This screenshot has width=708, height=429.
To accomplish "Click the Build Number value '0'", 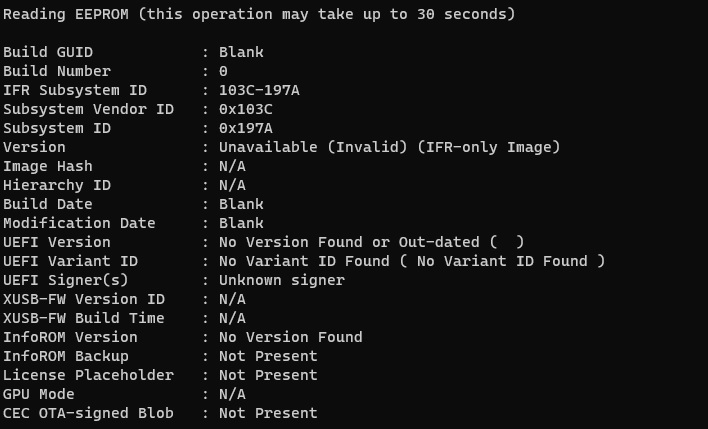I will coord(223,71).
